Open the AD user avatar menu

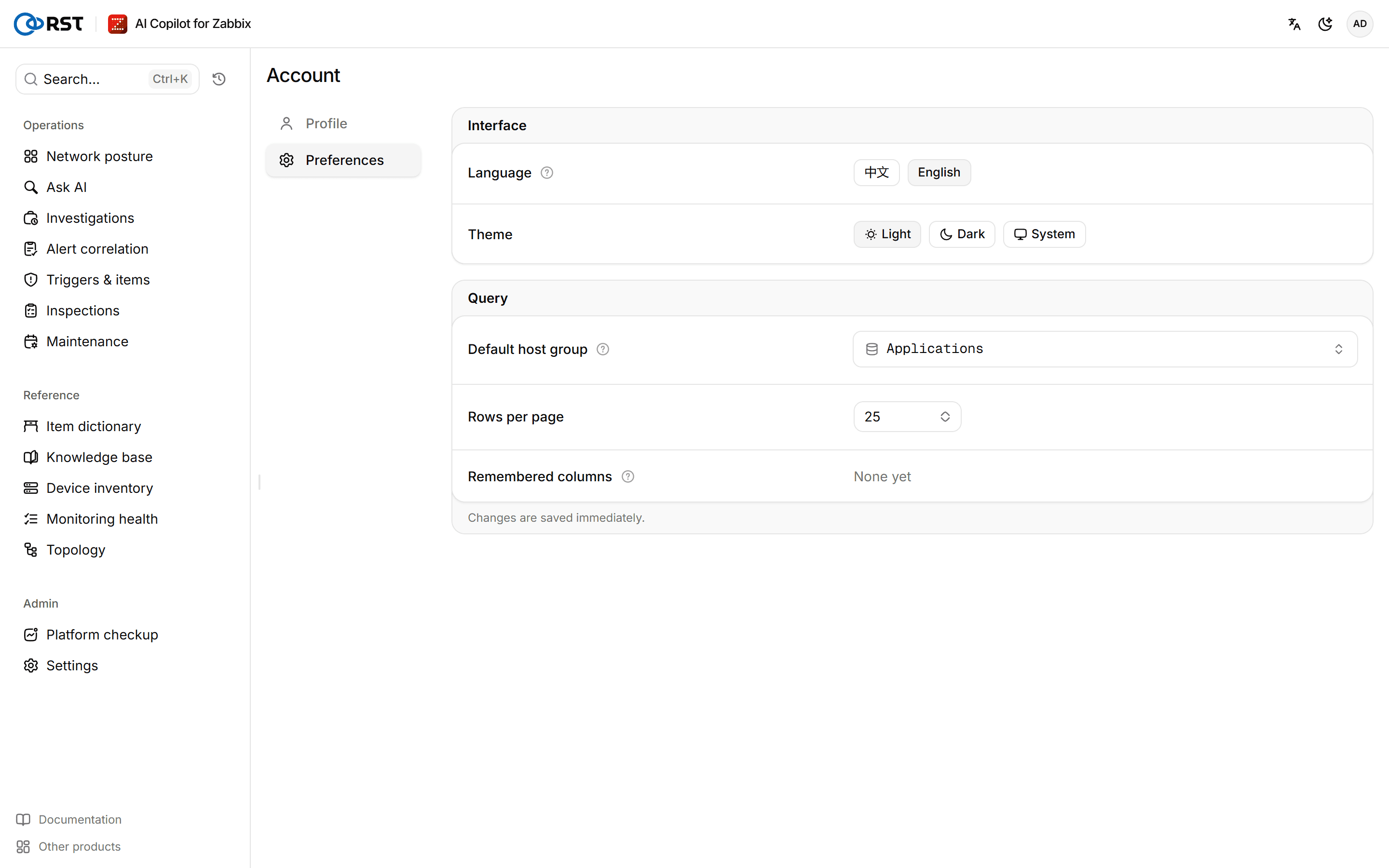coord(1360,24)
